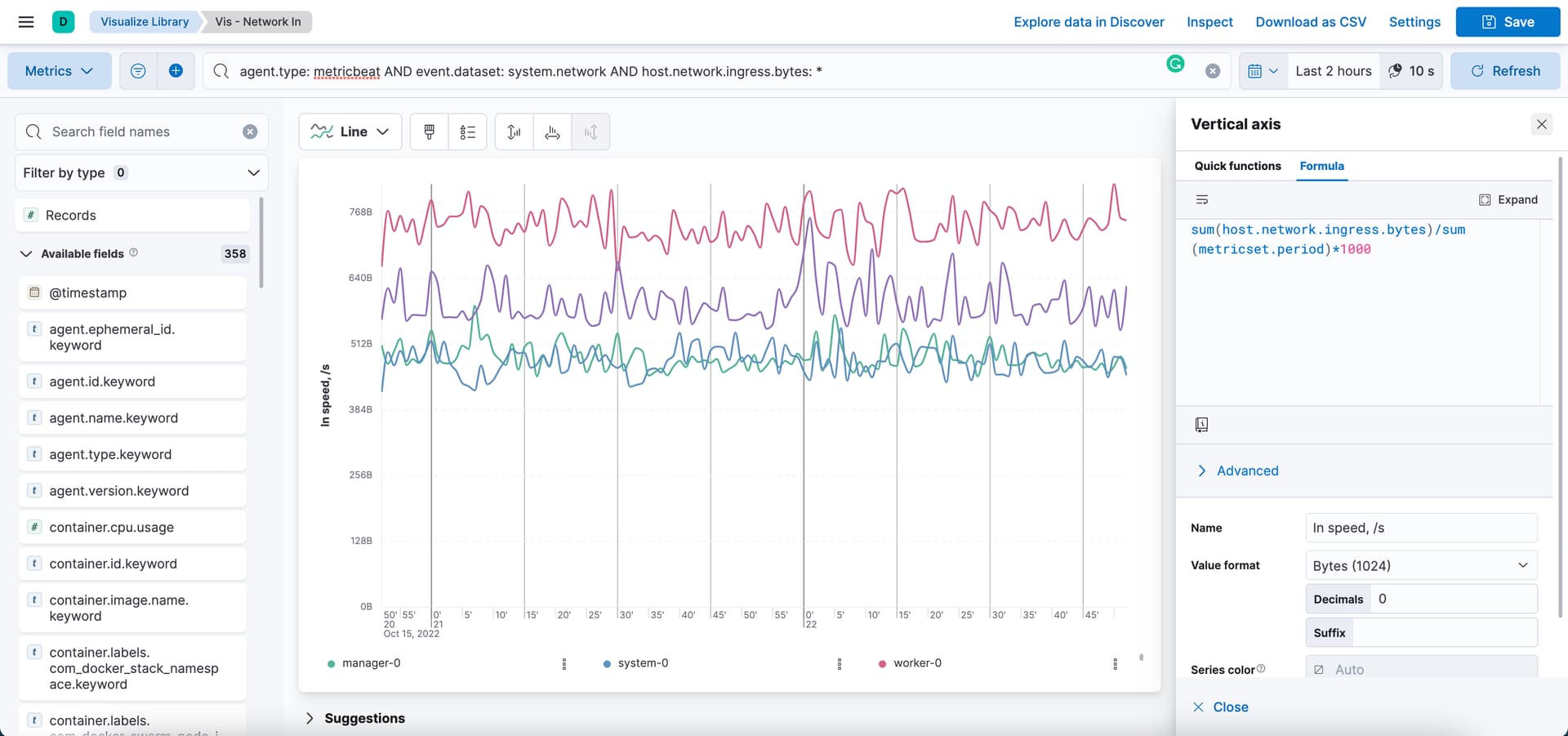The image size is (1568, 736).
Task: Toggle word wrap icon in formula editor
Action: 1201,199
